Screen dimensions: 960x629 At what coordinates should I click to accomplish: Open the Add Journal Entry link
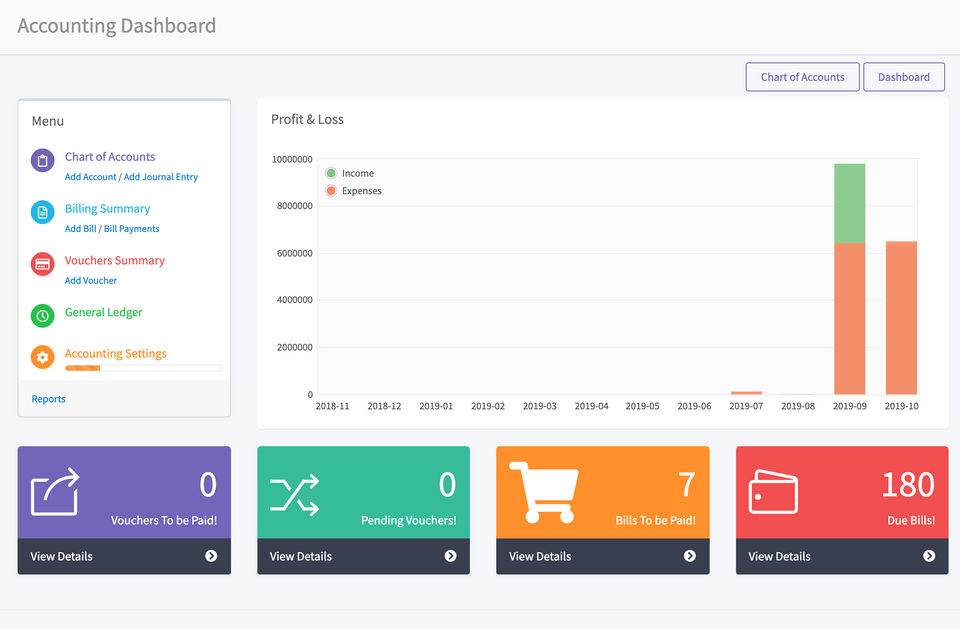(x=161, y=177)
